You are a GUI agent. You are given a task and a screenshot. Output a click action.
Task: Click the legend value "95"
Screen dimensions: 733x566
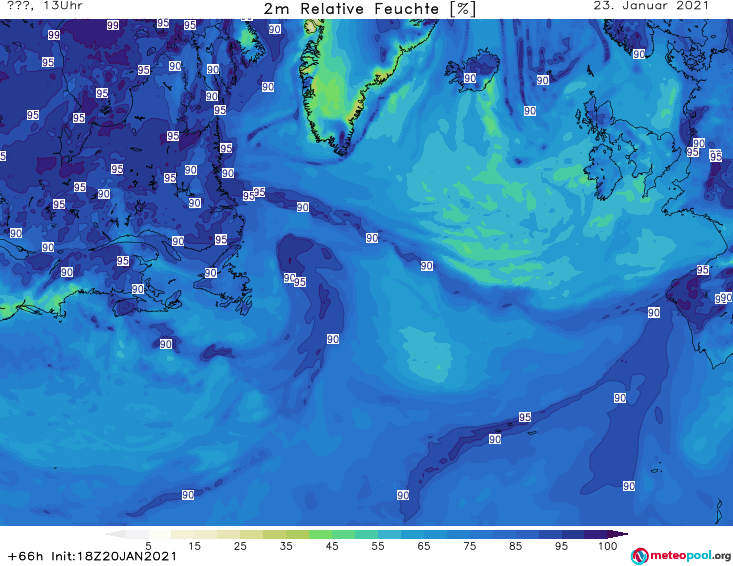pyautogui.click(x=561, y=546)
